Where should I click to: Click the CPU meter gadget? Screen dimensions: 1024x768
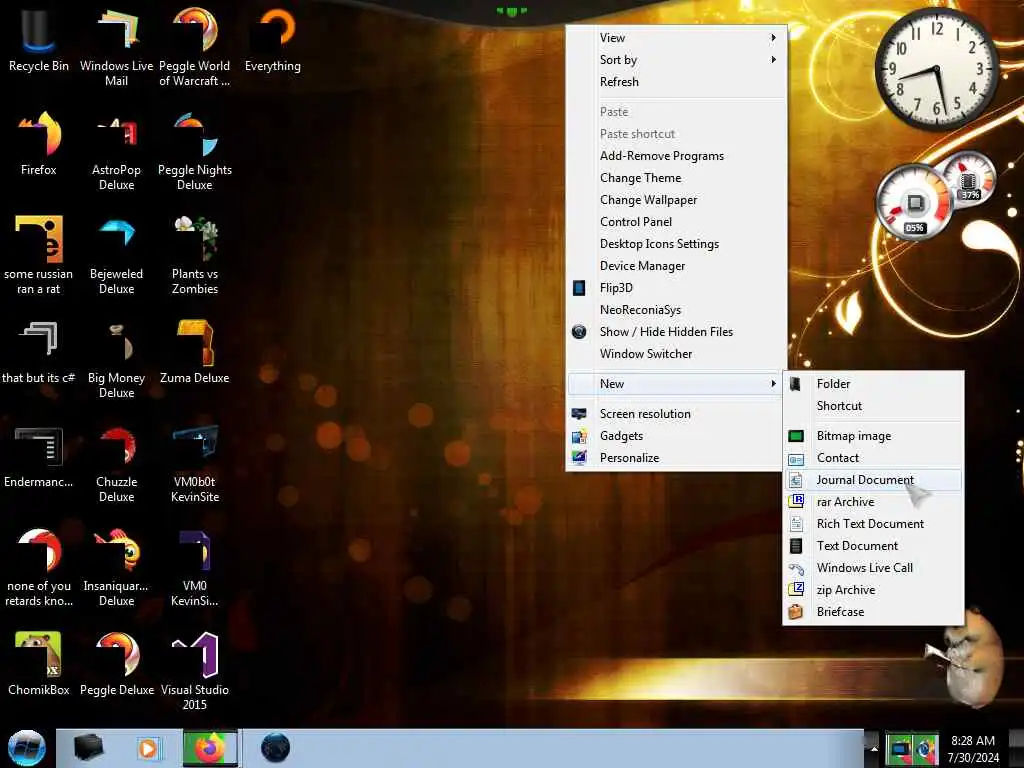pos(914,202)
